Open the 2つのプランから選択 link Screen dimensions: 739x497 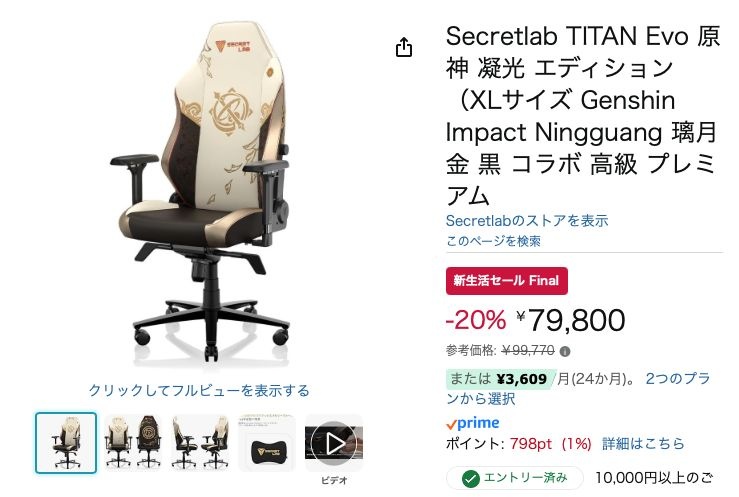579,389
